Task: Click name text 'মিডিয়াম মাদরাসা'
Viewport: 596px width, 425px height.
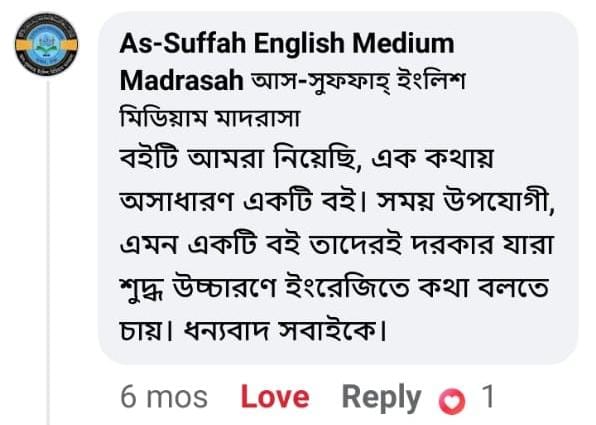Action: tap(210, 119)
